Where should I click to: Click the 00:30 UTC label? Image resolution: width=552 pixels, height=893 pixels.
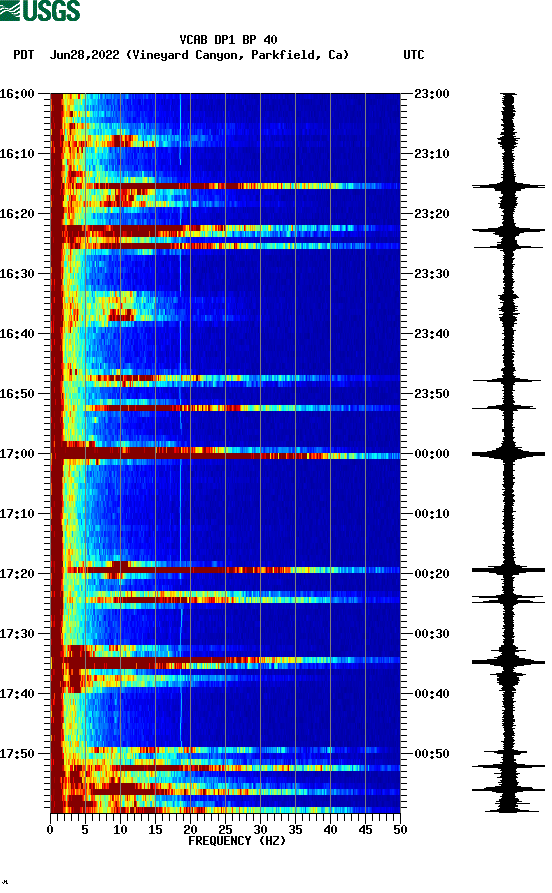click(x=432, y=634)
